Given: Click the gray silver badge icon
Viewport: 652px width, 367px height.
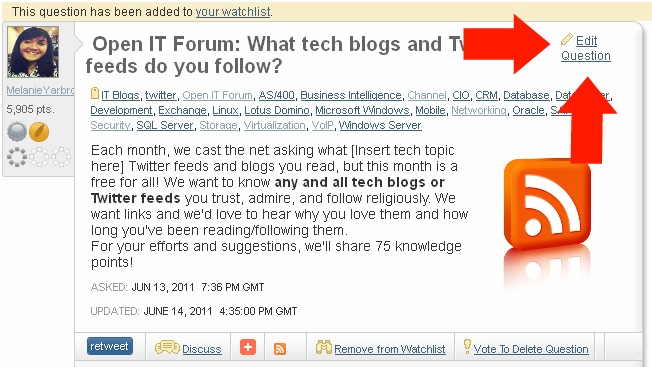Looking at the screenshot, I should [x=17, y=132].
